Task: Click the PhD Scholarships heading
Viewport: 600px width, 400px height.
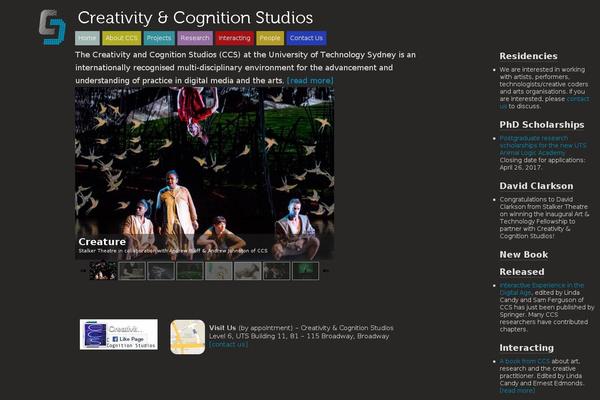Action: [x=541, y=125]
